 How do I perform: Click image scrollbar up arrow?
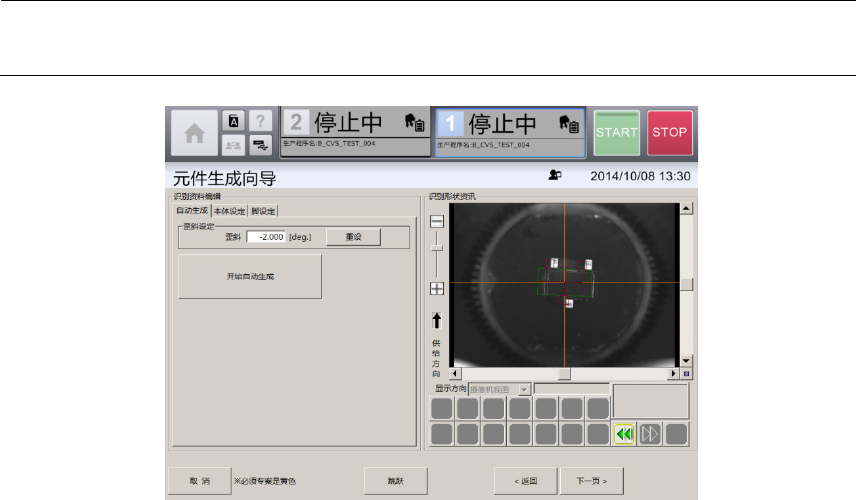(686, 209)
